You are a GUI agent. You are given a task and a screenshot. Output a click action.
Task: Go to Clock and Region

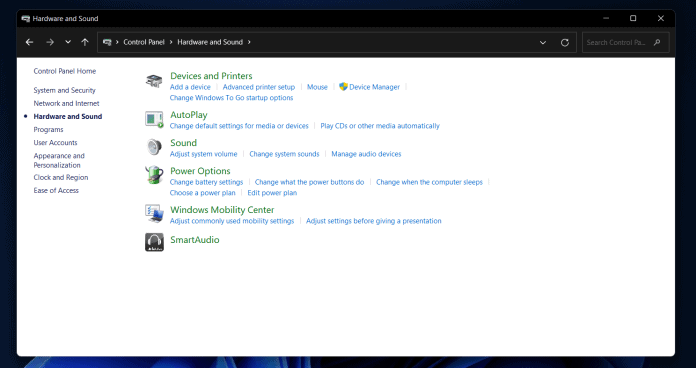(x=61, y=177)
